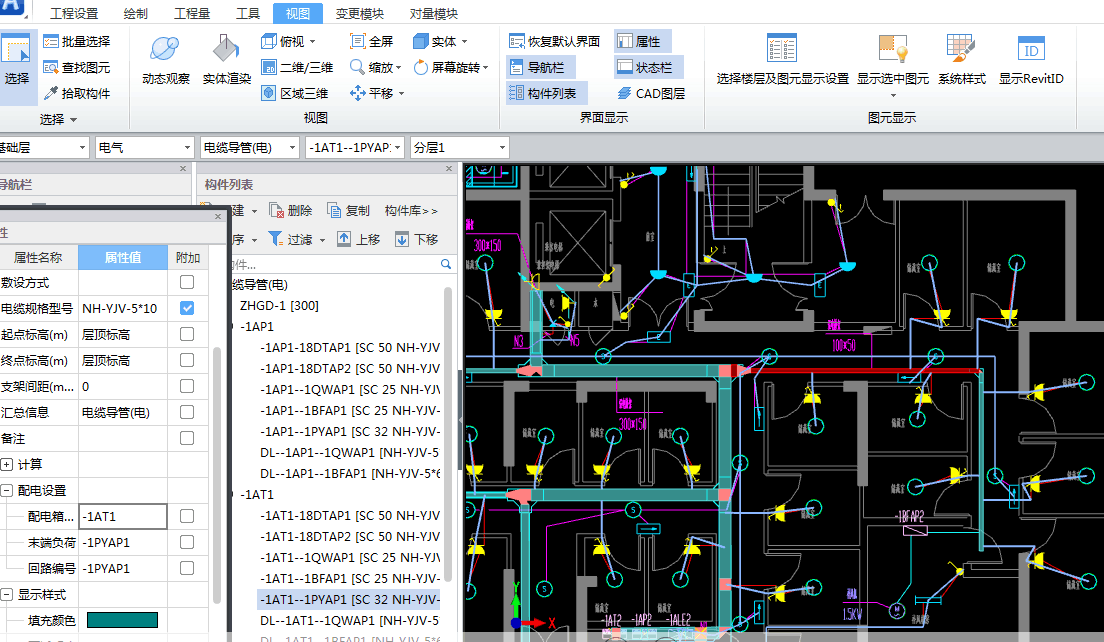Expand the 选择 group dropdown arrow
Screen dimensions: 1104x642
point(73,120)
